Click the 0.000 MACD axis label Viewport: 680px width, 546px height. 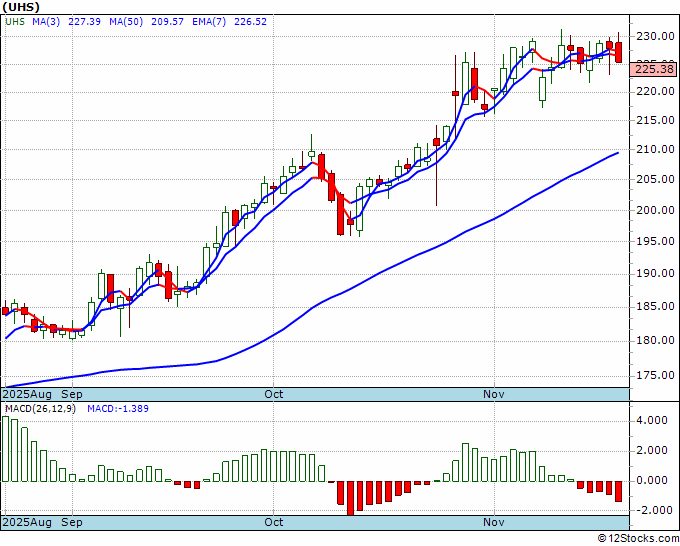[x=652, y=481]
